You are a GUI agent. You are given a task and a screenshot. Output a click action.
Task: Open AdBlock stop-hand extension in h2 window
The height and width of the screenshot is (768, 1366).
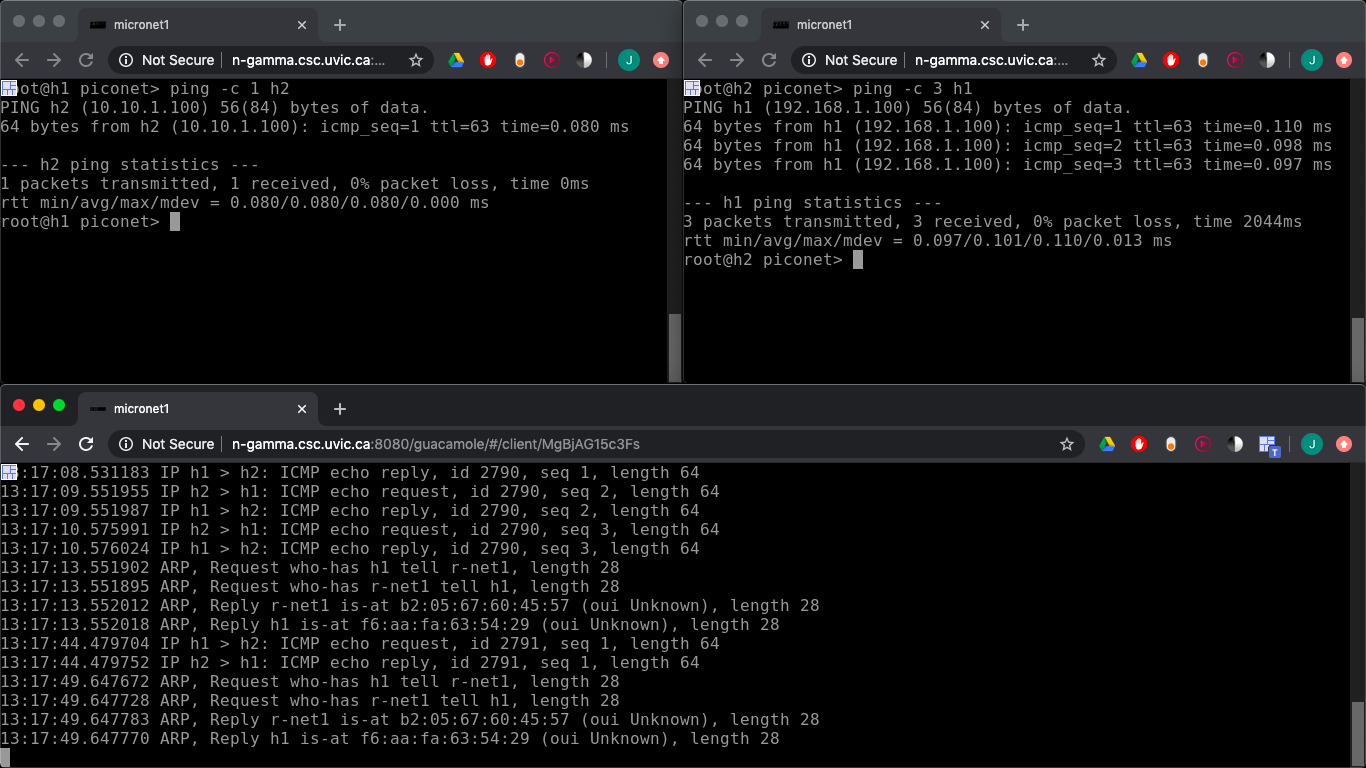click(x=1171, y=60)
